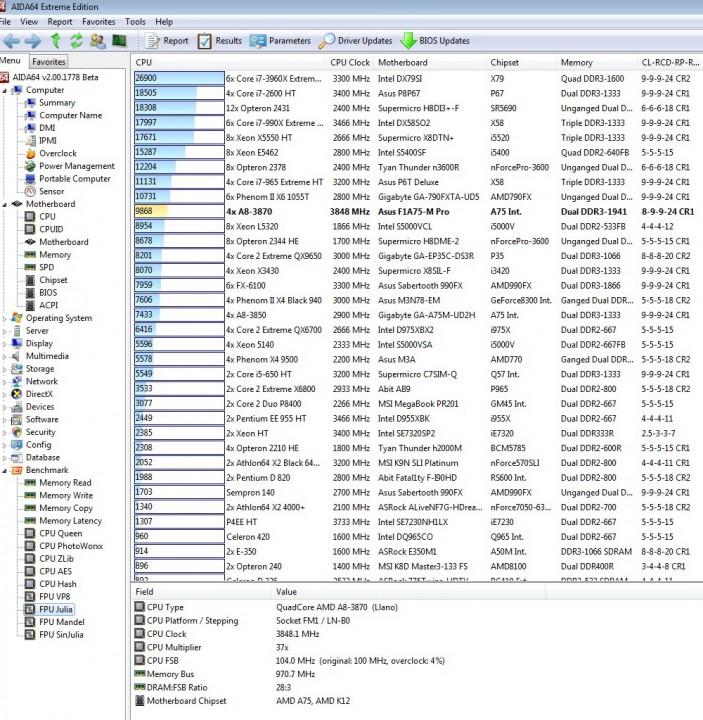Select the 26900 score bar row
The width and height of the screenshot is (703, 720).
179,79
